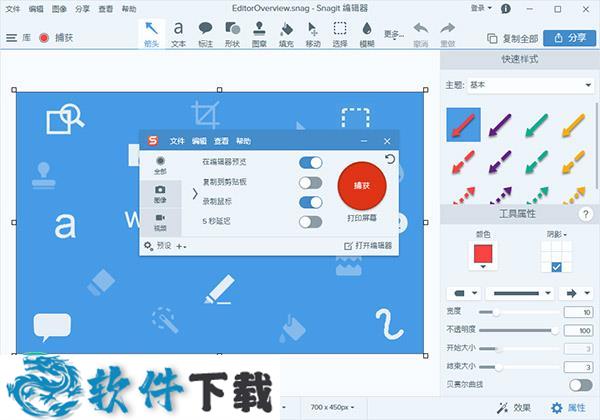
Task: Open the red color swatch picker
Action: [483, 255]
